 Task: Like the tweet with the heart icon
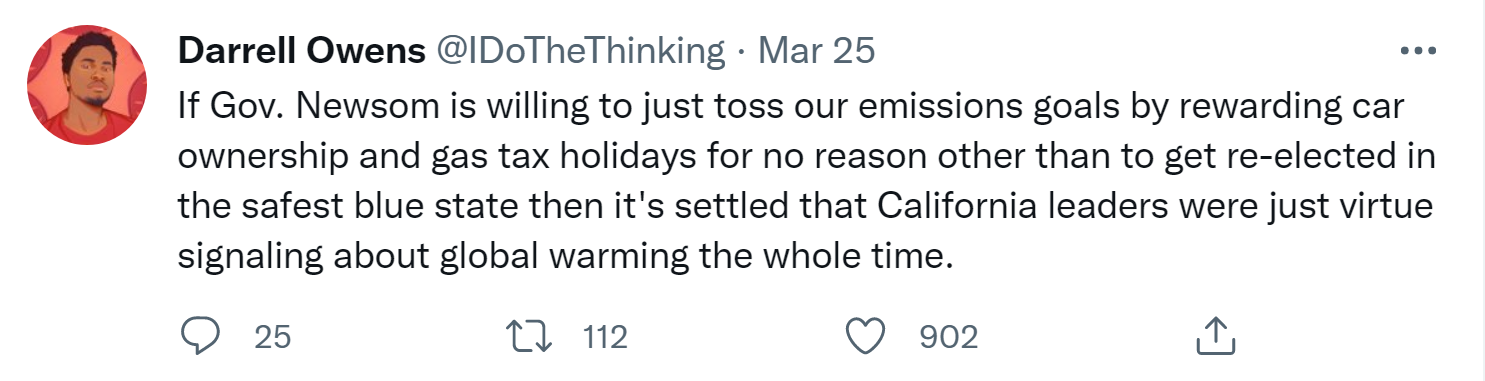pos(864,337)
